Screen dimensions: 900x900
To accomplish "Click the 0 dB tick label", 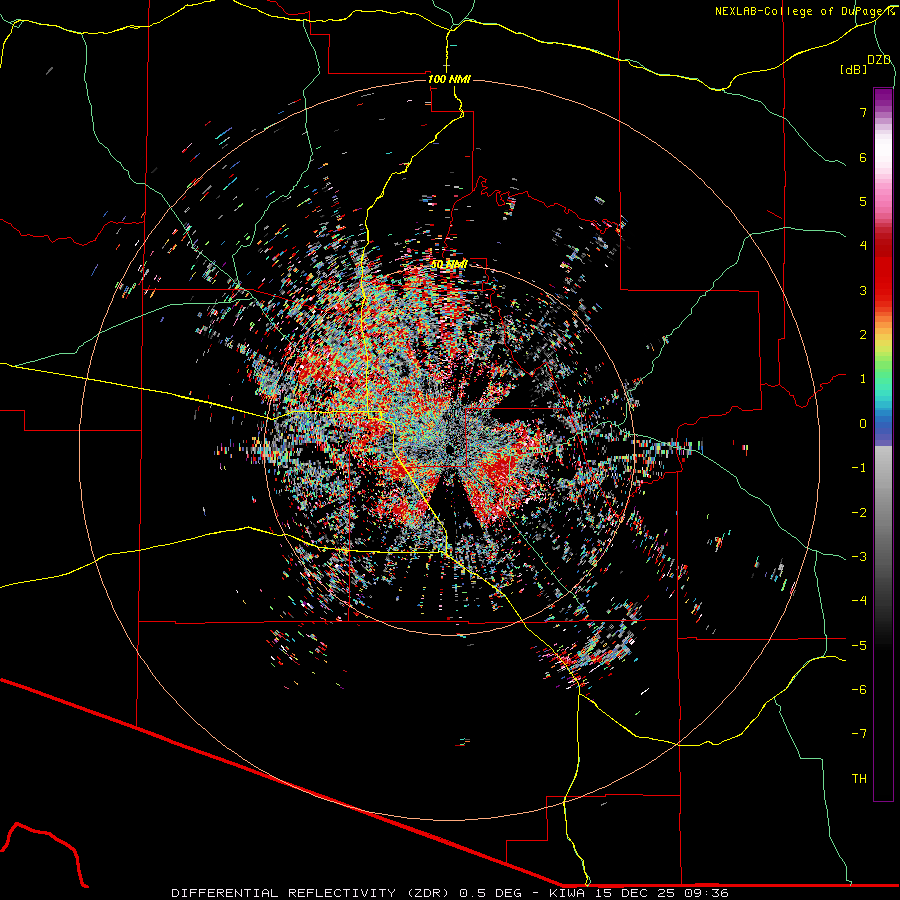I will click(x=863, y=424).
